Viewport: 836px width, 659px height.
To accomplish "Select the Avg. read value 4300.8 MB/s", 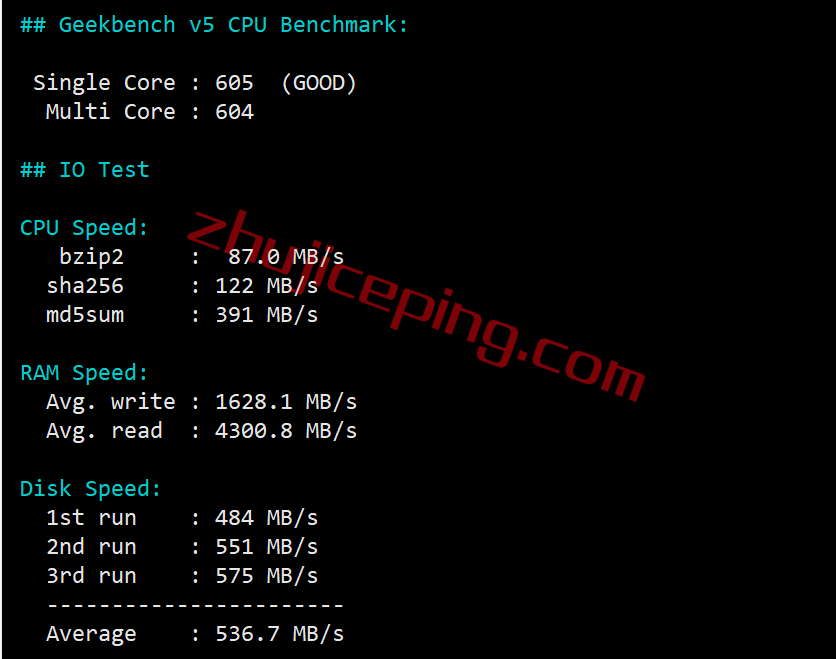I will (x=286, y=431).
